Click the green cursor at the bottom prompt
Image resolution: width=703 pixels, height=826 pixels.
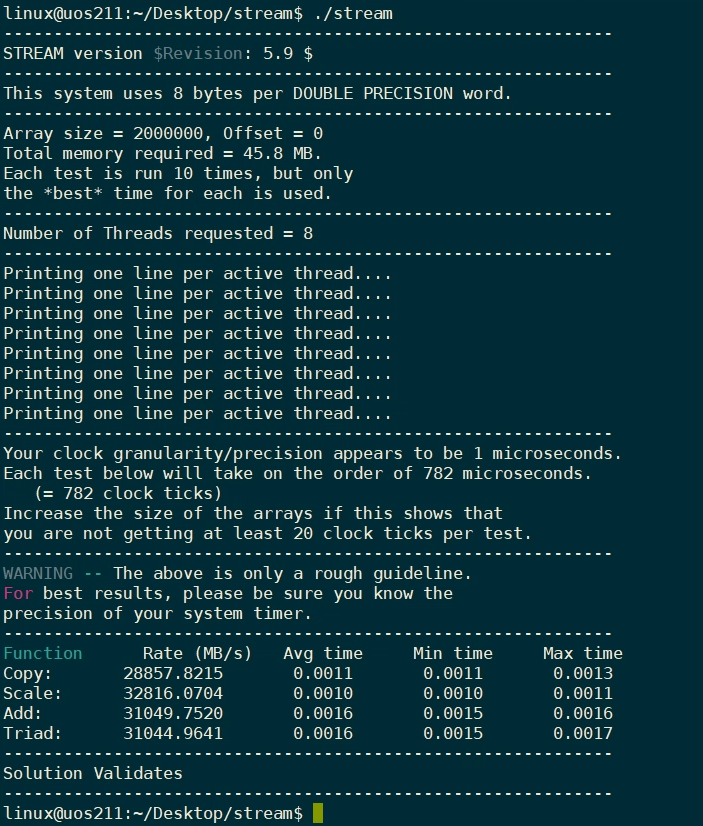318,813
